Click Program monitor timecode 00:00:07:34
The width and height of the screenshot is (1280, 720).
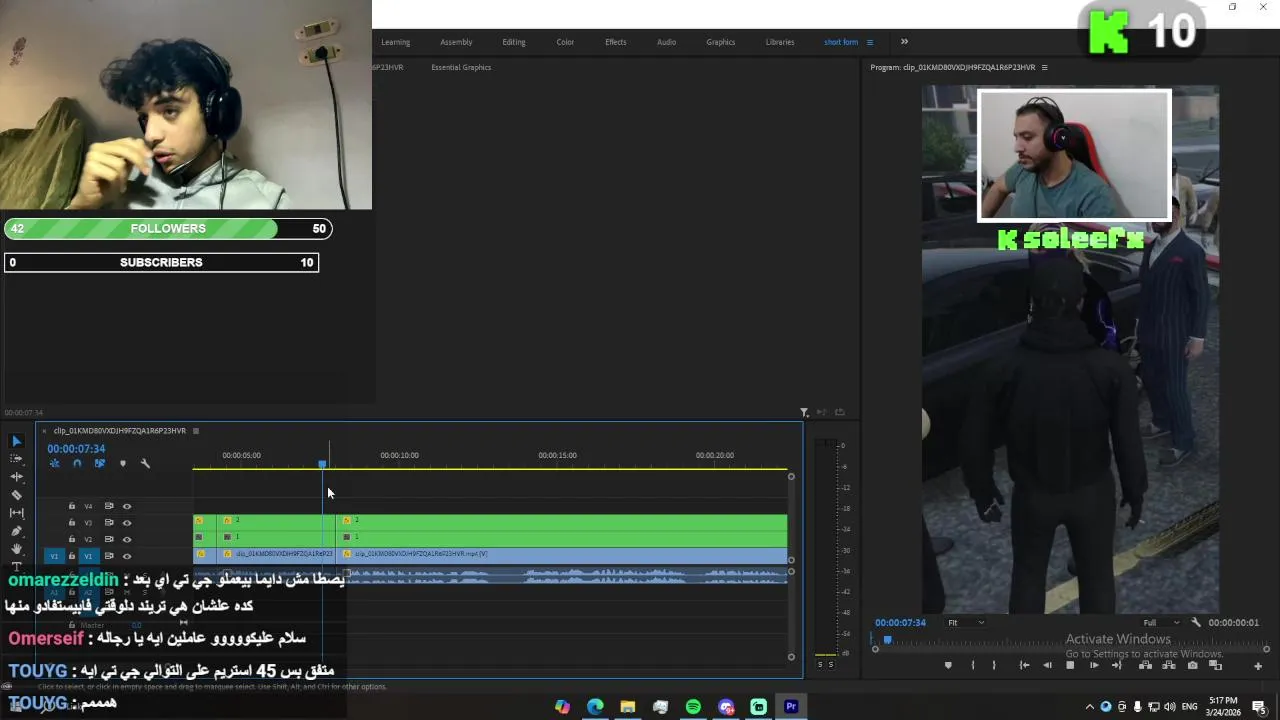tap(900, 622)
